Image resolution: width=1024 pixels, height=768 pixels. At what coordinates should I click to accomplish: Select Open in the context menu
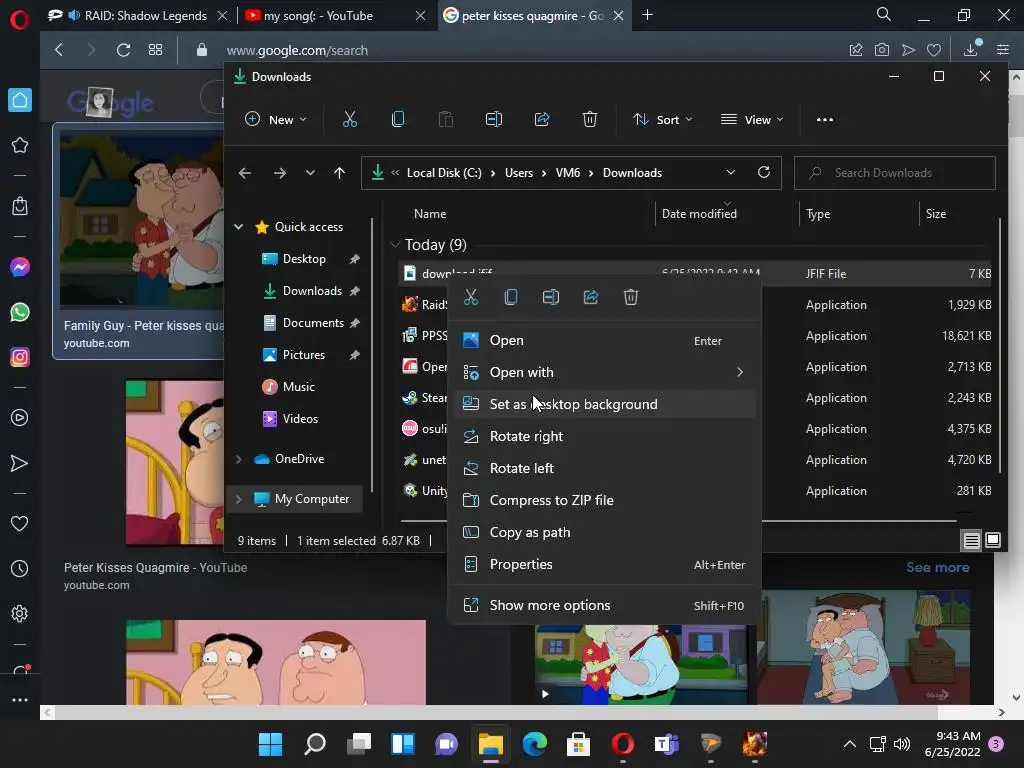tap(605, 340)
